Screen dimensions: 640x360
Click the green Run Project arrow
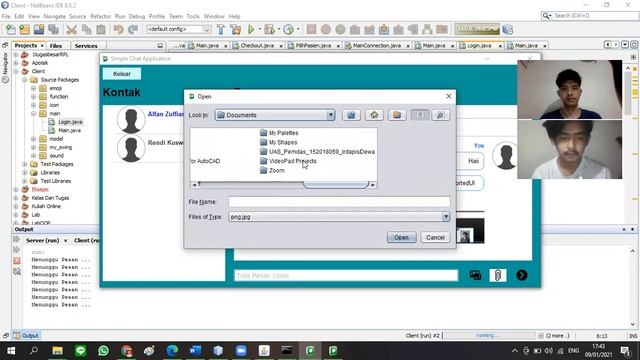click(x=251, y=29)
